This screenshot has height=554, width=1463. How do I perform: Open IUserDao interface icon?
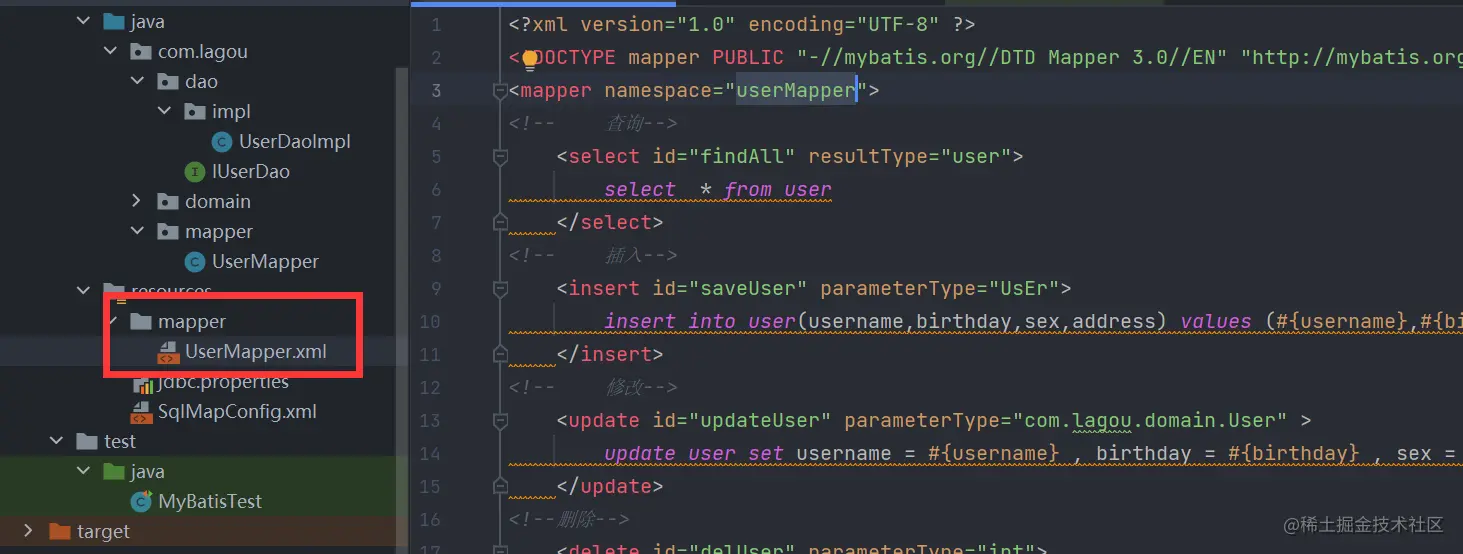[x=195, y=172]
